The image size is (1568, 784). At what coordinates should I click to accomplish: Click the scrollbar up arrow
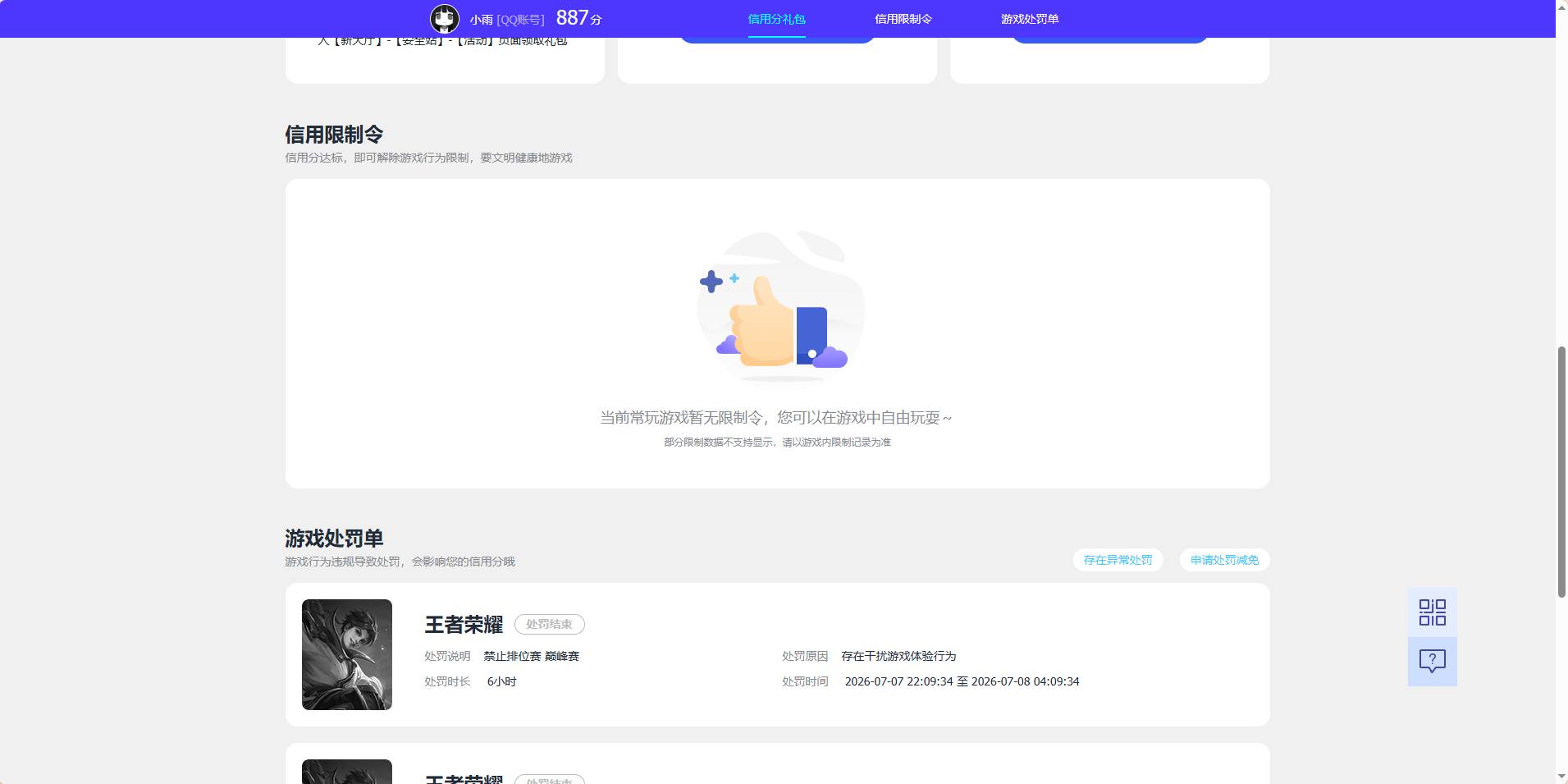coord(1561,7)
